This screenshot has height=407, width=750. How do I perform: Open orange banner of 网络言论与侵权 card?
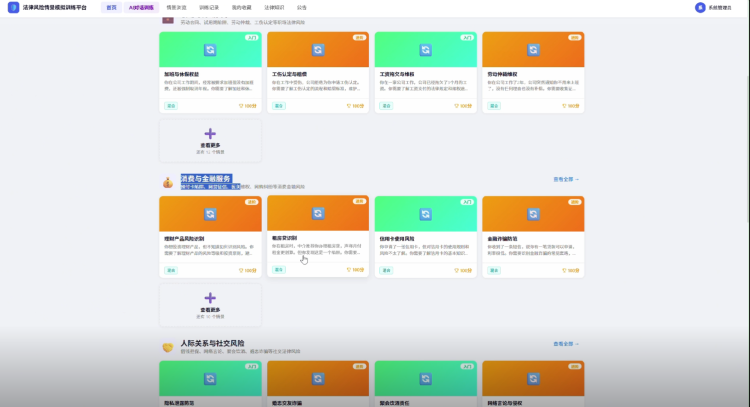point(533,378)
